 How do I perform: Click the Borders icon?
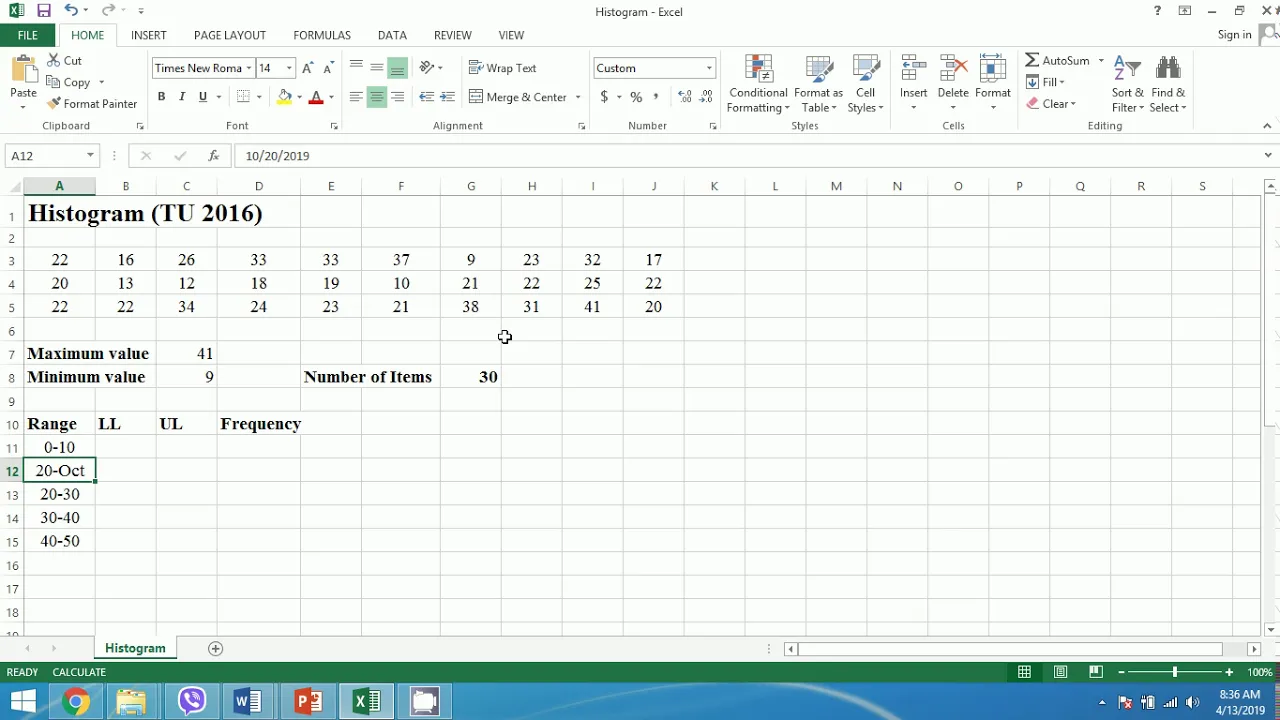tap(243, 97)
